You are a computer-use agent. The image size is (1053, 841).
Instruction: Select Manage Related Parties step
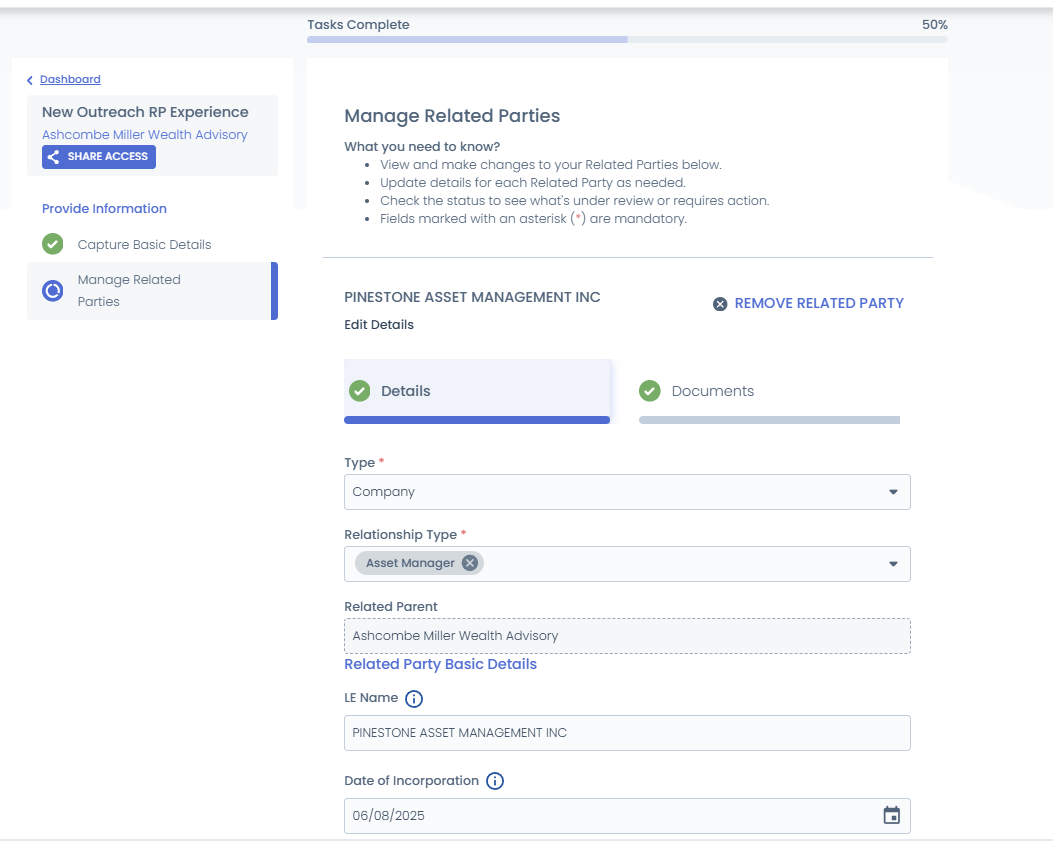pos(152,291)
